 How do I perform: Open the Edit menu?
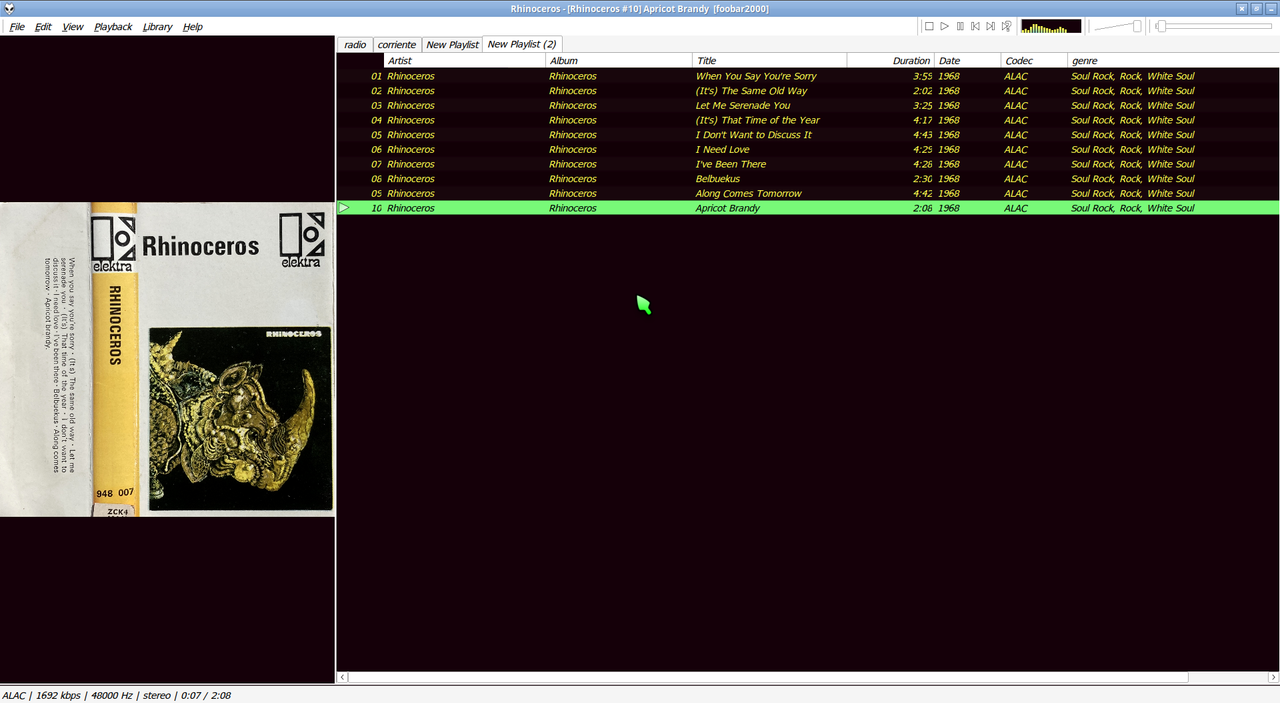pyautogui.click(x=43, y=27)
